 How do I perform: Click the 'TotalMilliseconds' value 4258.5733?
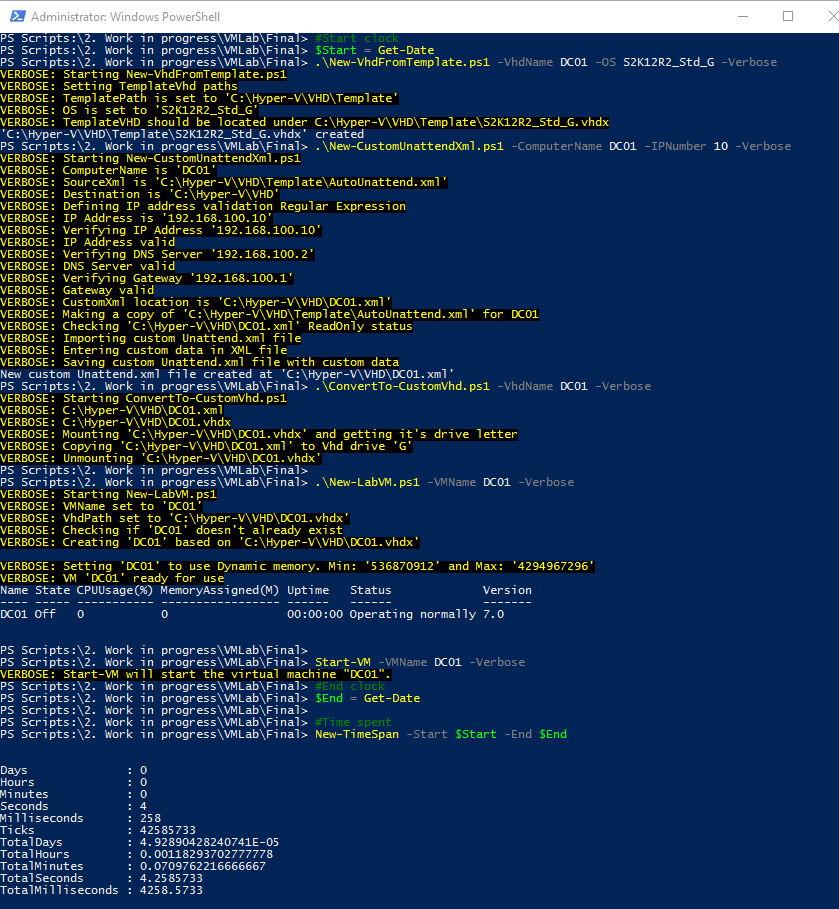point(171,890)
